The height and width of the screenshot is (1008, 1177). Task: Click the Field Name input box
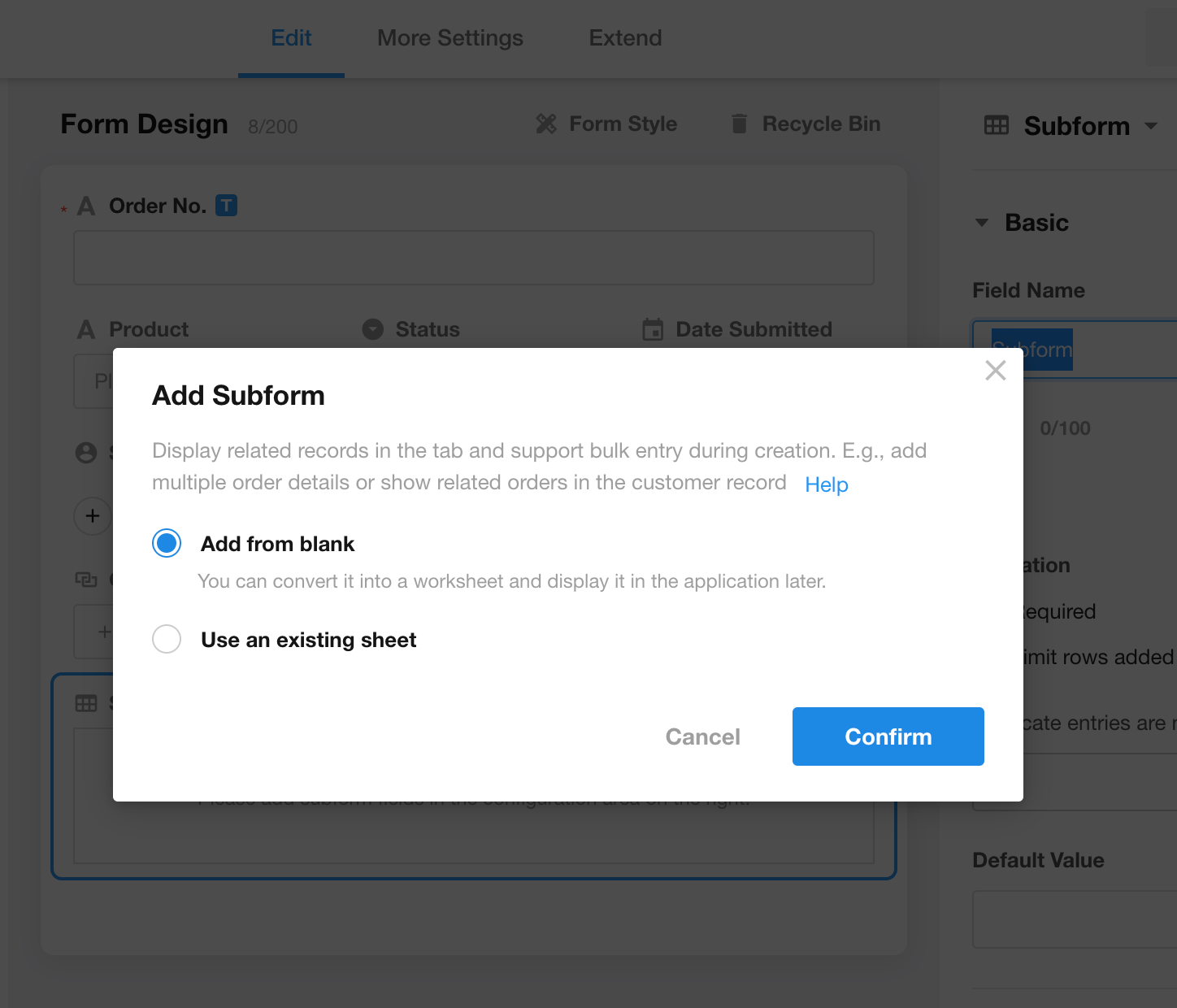click(1075, 350)
